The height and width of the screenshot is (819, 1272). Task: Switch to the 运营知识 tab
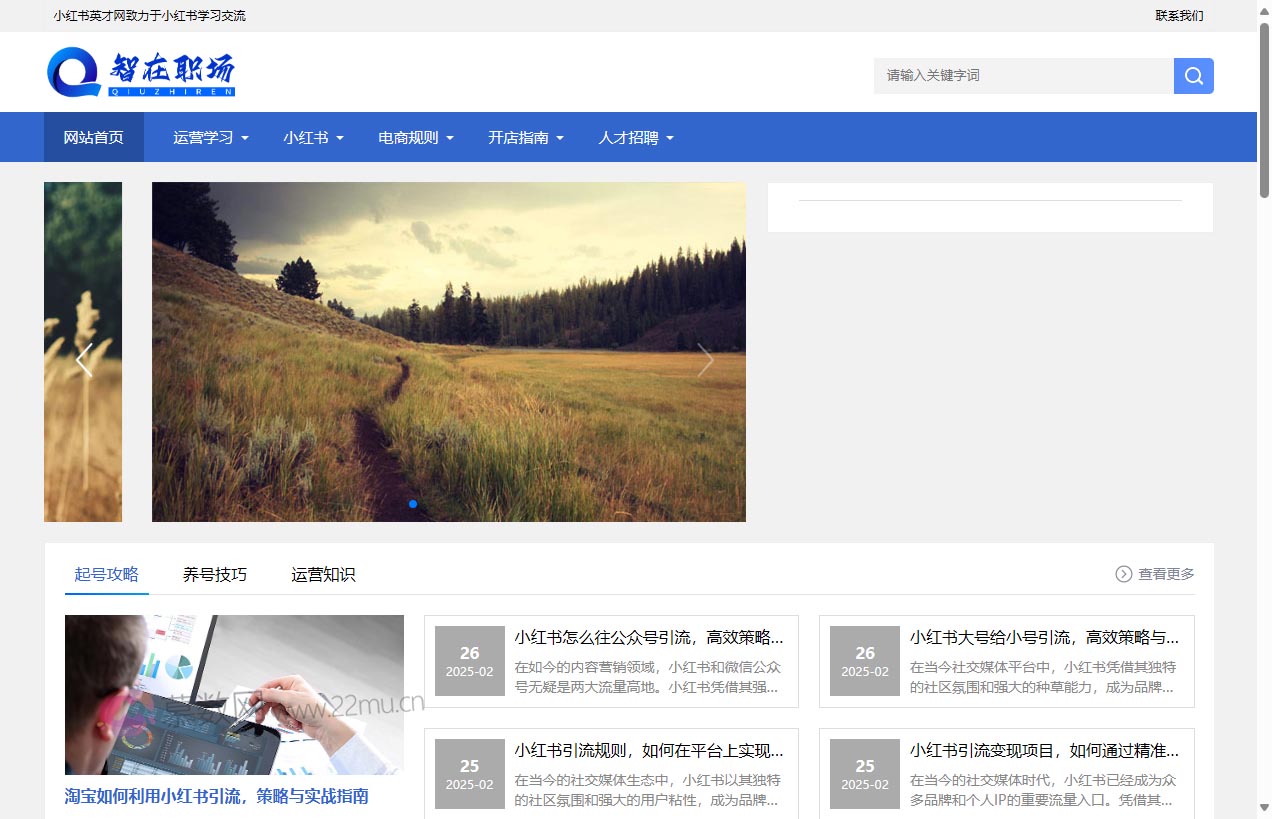[x=322, y=574]
